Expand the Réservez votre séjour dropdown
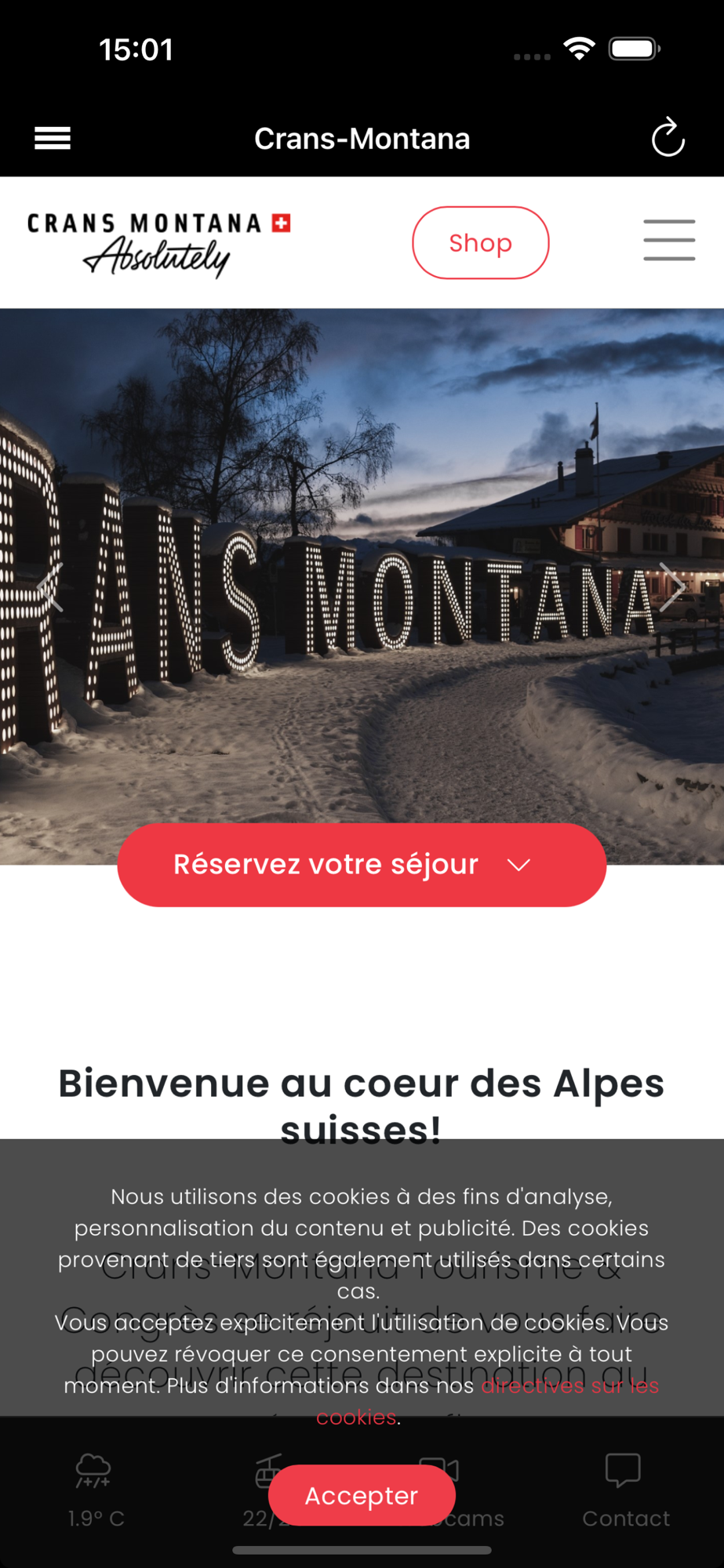Screen dimensions: 724x1568 pyautogui.click(x=362, y=865)
